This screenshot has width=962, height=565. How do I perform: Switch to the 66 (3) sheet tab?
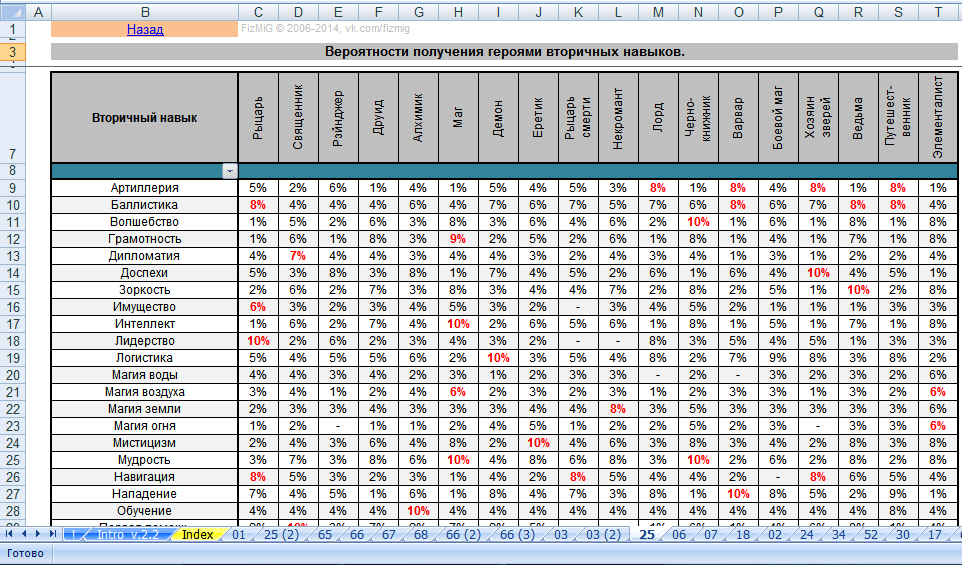pos(516,535)
